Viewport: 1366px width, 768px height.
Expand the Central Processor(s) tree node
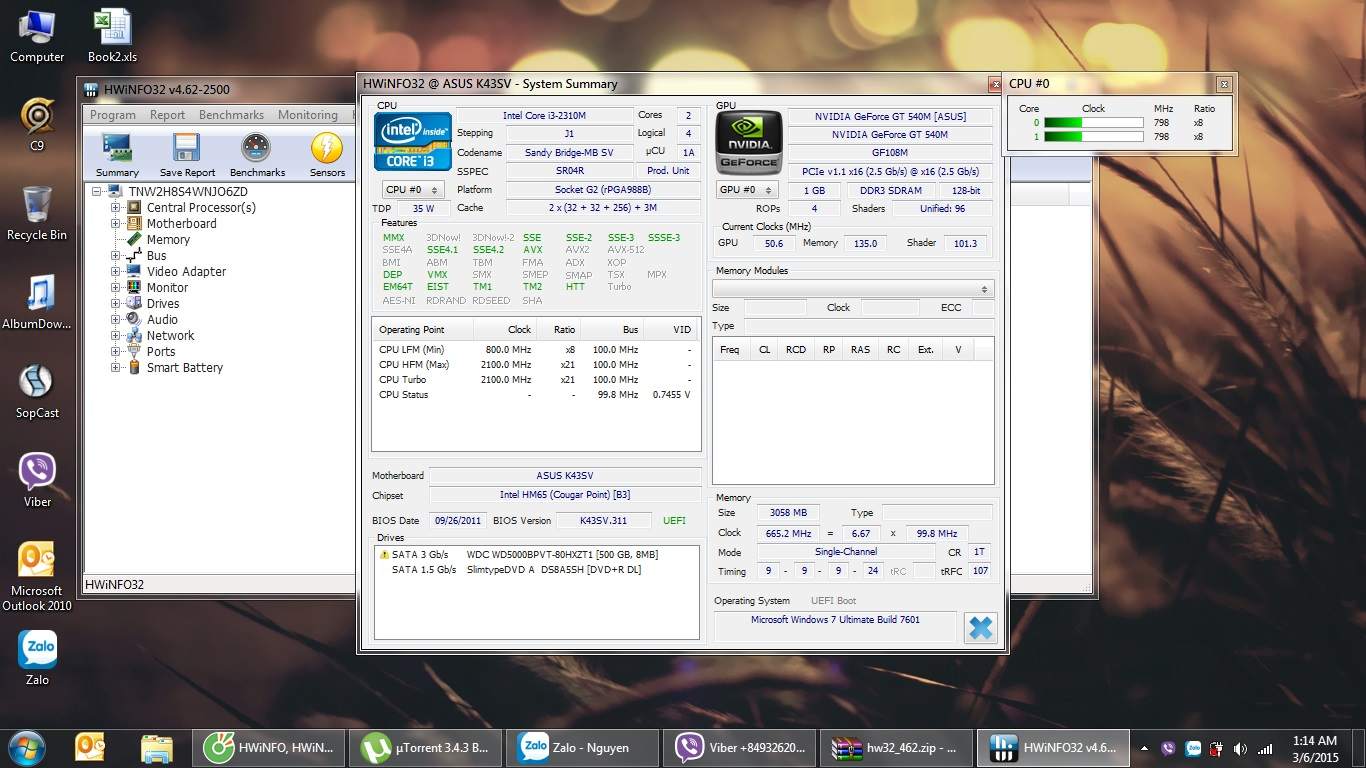[x=116, y=208]
